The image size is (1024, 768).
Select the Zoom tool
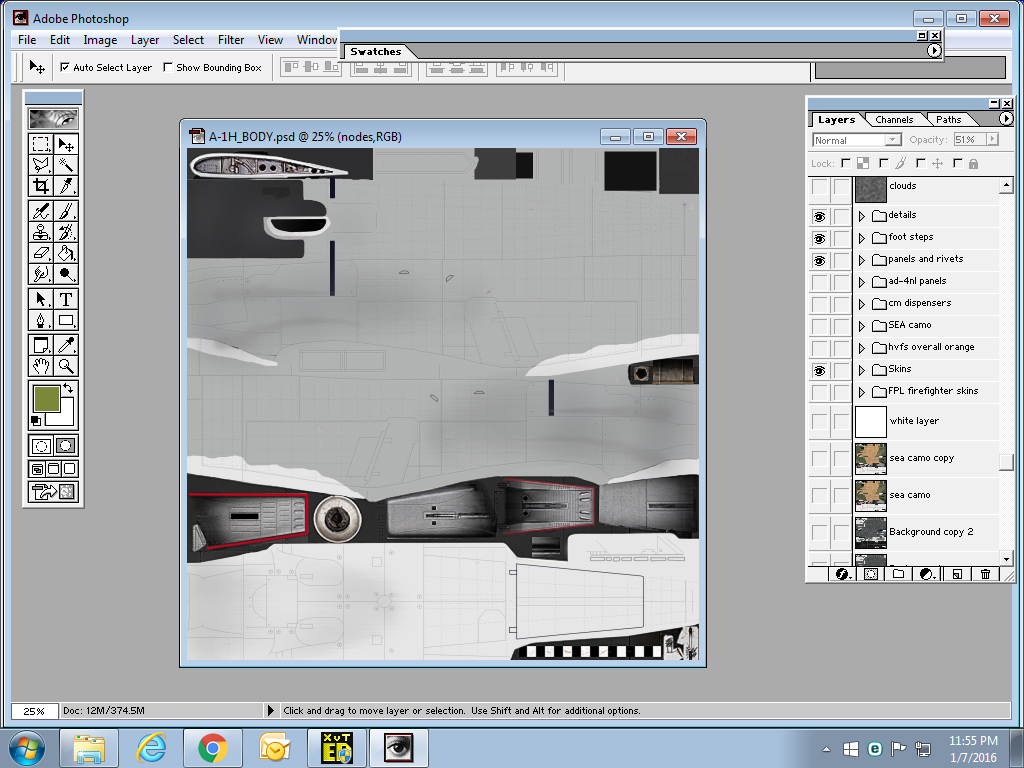[65, 366]
